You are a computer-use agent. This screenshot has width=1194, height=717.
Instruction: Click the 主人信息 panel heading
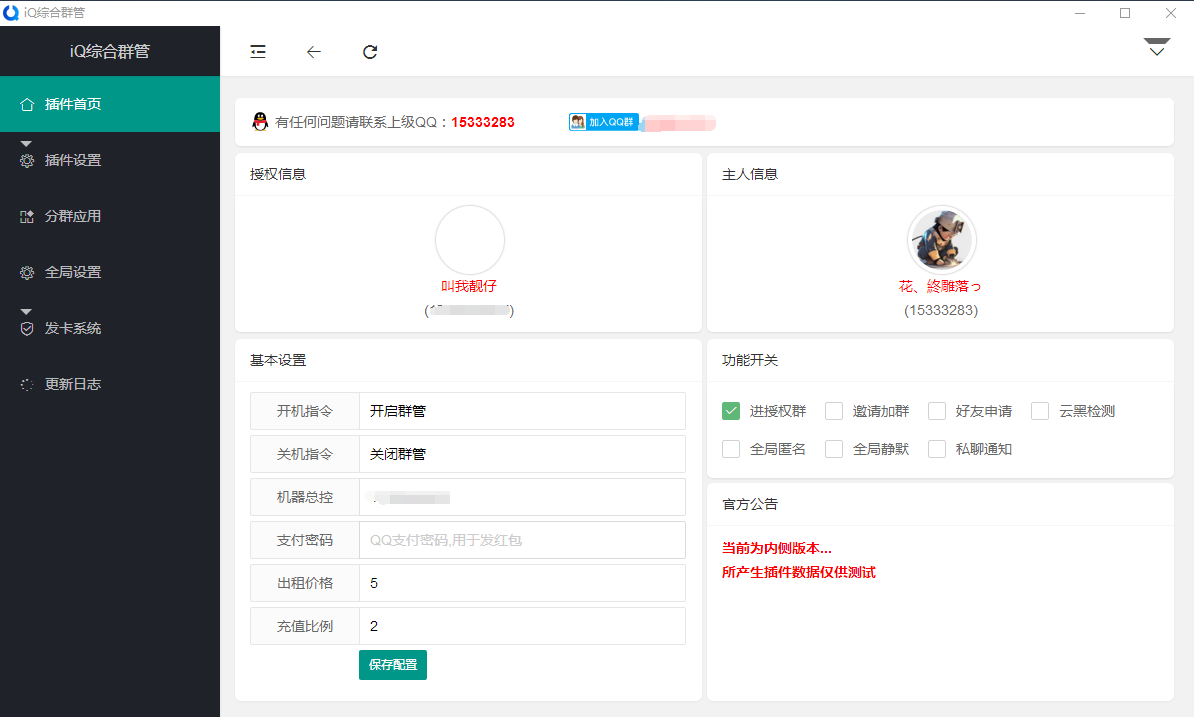[x=750, y=174]
